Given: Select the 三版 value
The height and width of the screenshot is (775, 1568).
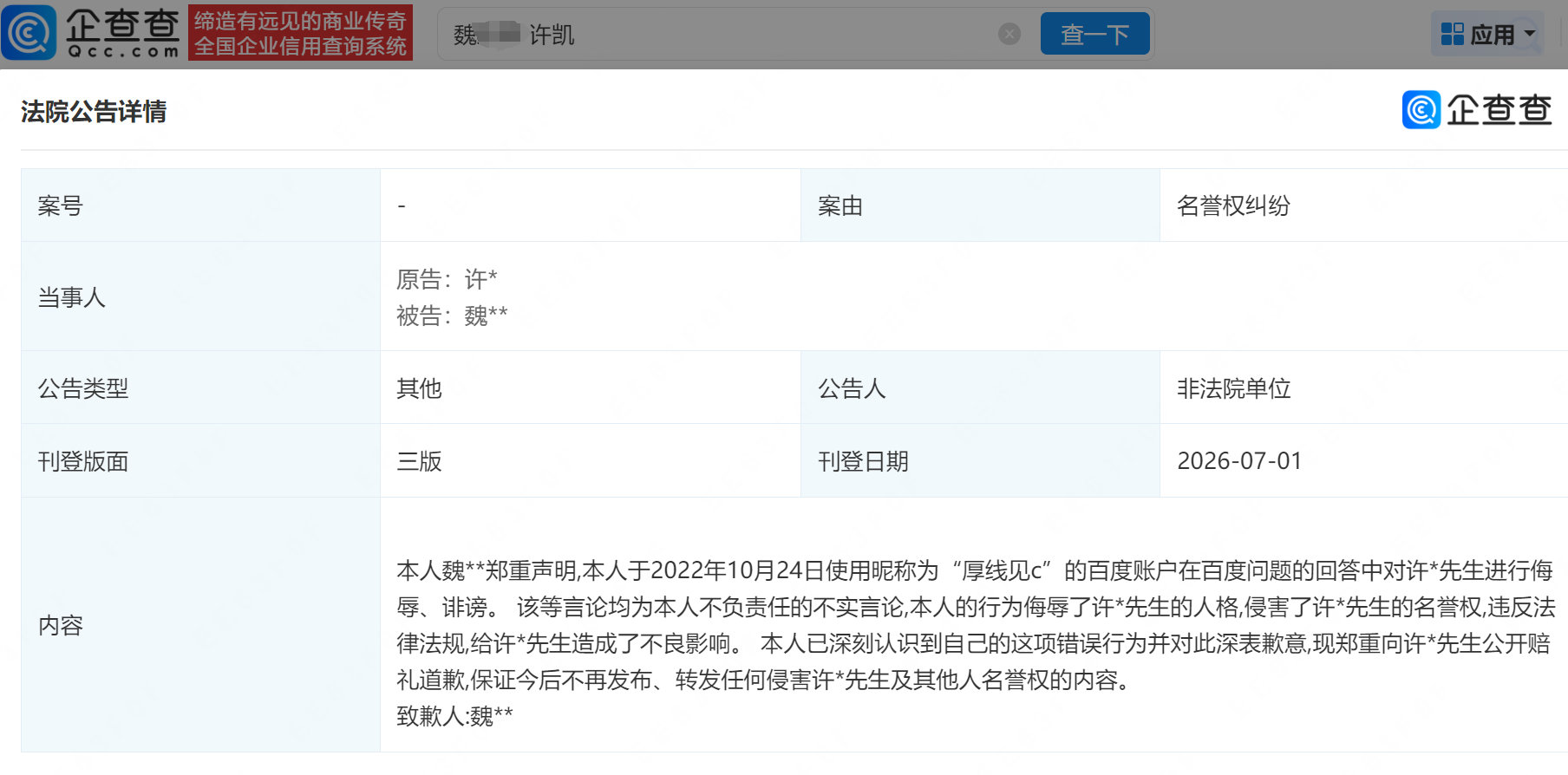Looking at the screenshot, I should tap(419, 461).
